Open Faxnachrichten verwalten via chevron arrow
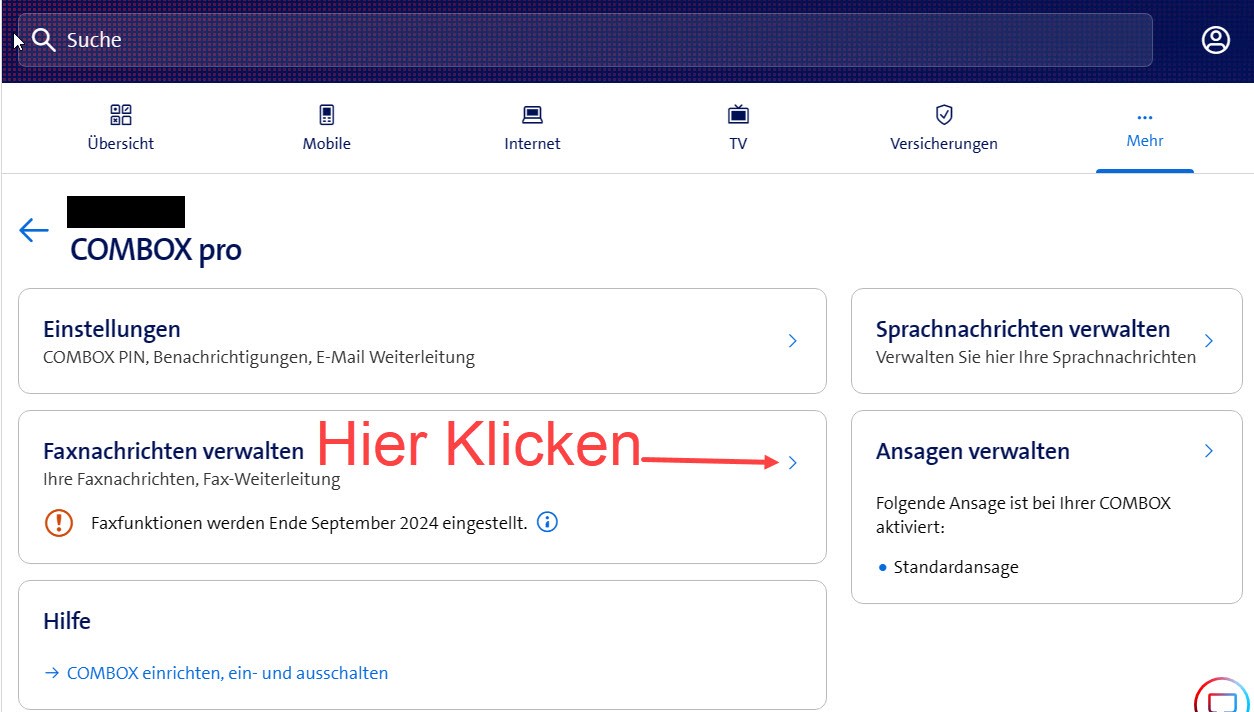The width and height of the screenshot is (1254, 712). [792, 462]
